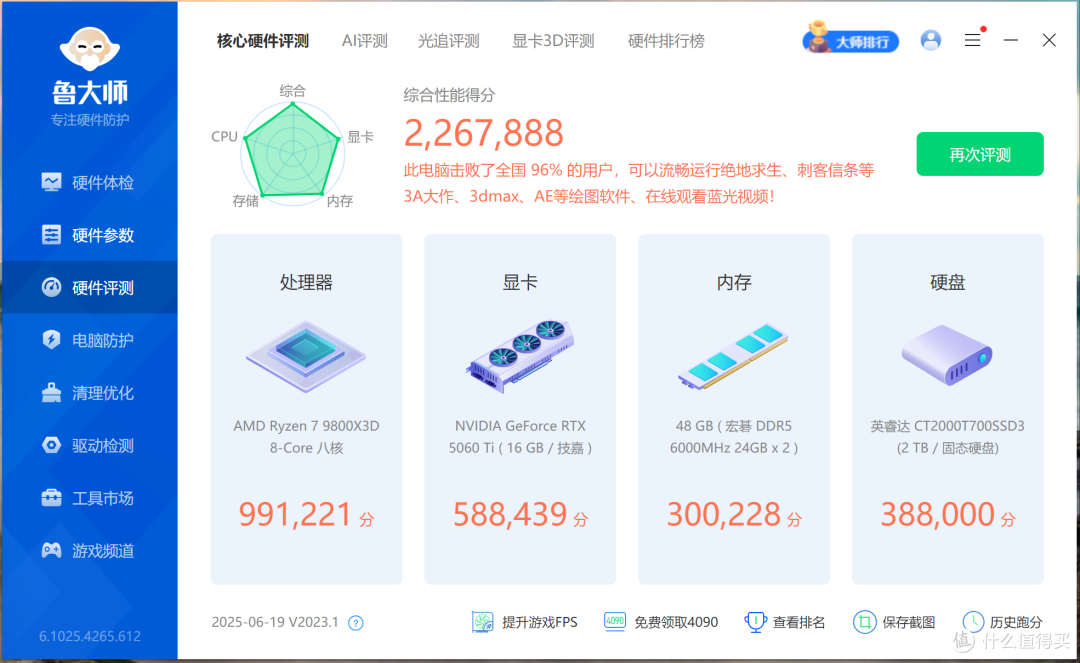This screenshot has width=1080, height=663.
Task: Click the 历史跑分 link text
Action: coord(1016,622)
